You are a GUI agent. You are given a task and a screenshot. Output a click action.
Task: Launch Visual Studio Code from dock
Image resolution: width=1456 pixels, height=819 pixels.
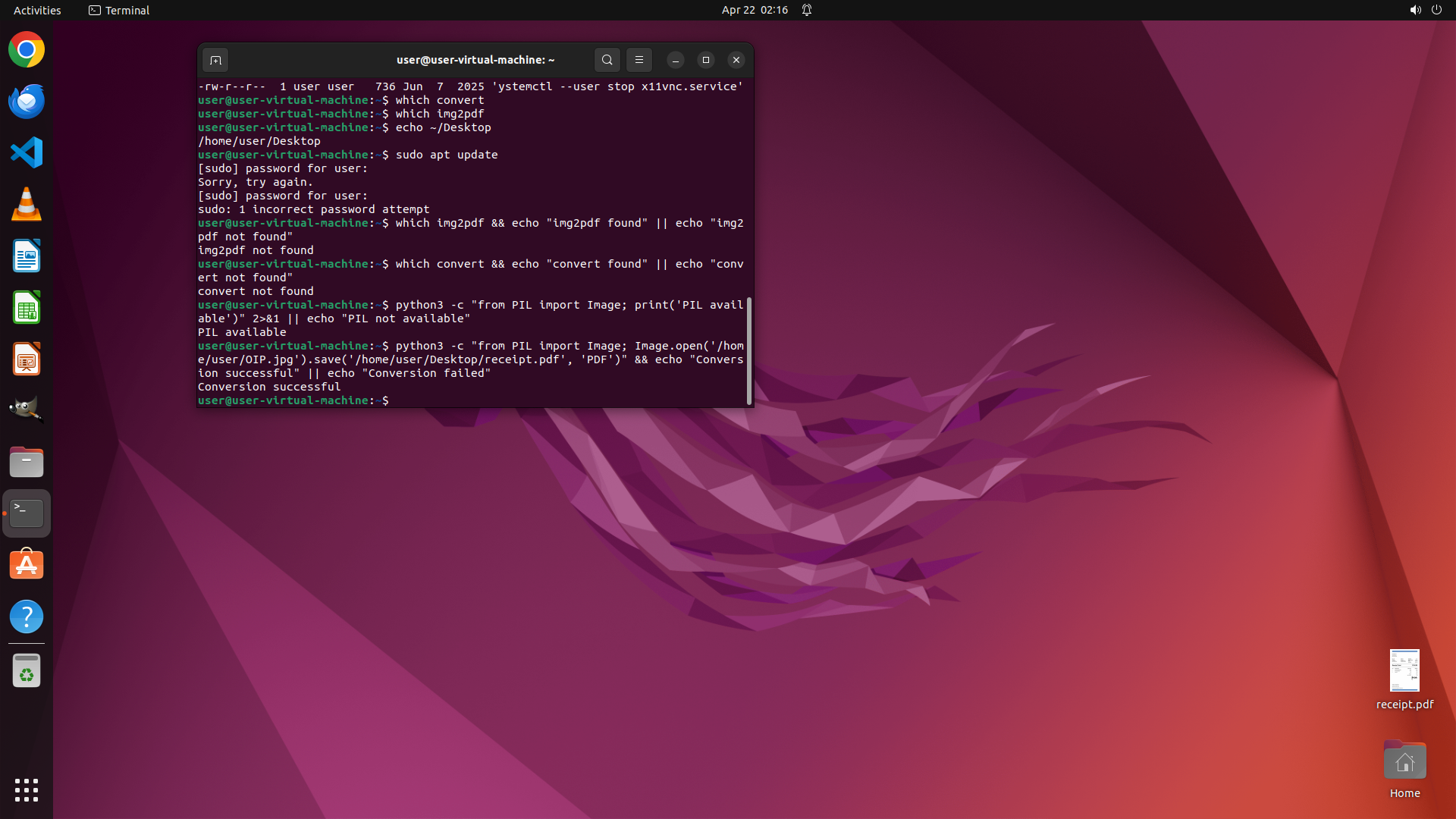(27, 153)
